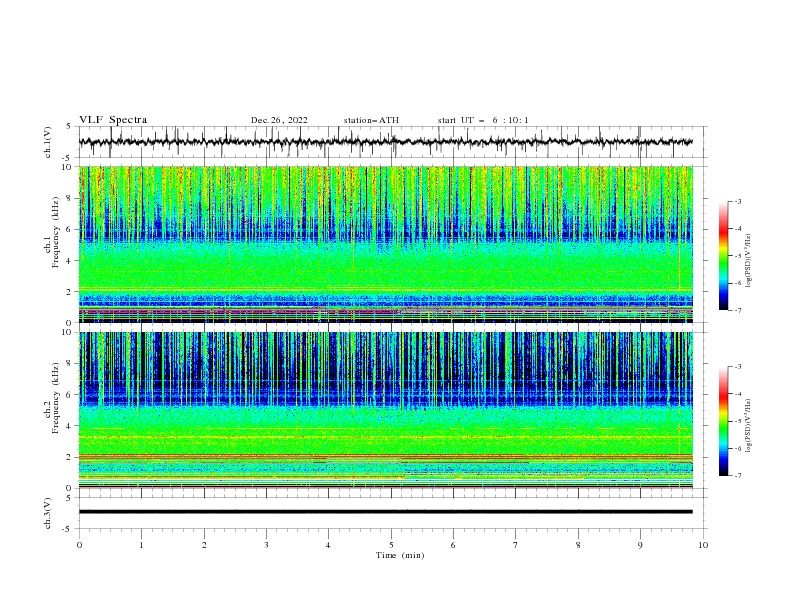
Task: Click the "10" tick on time axis
Action: point(703,545)
